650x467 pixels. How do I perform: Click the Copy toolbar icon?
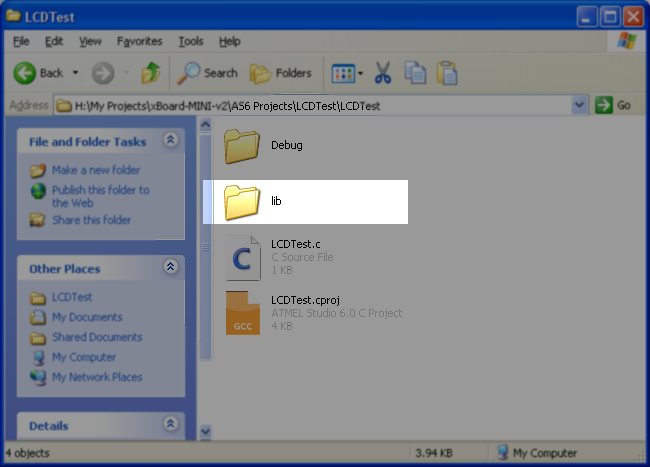[x=415, y=73]
